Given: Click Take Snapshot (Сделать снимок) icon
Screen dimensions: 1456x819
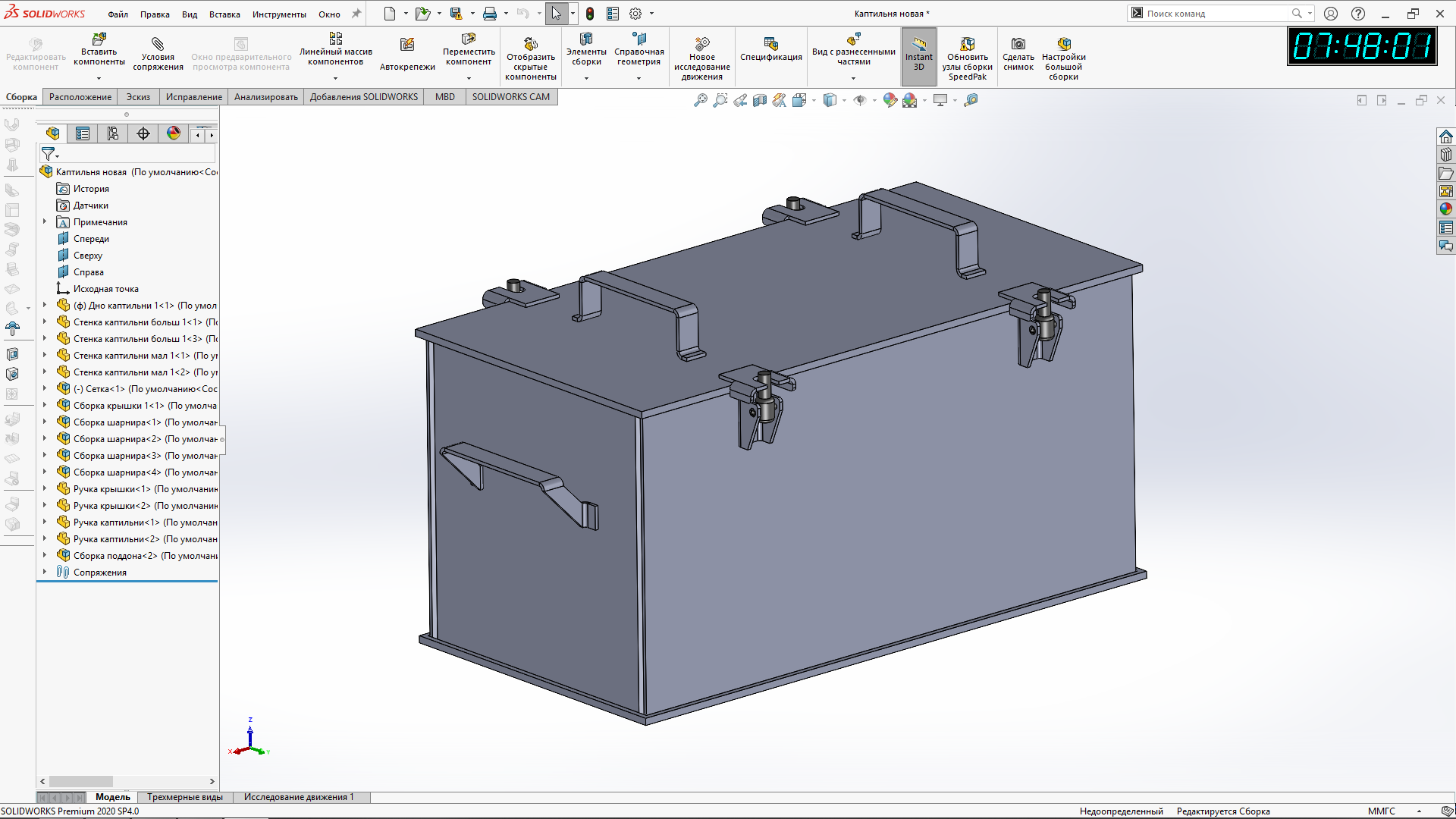Looking at the screenshot, I should (1018, 44).
